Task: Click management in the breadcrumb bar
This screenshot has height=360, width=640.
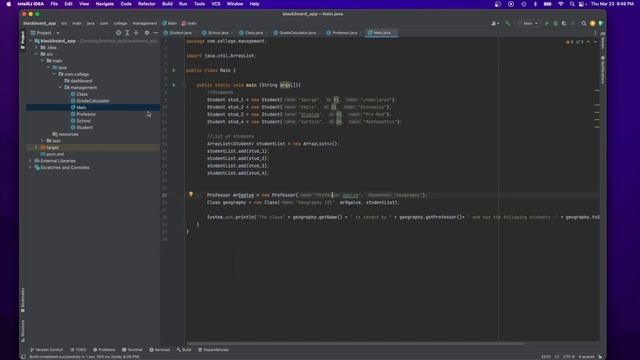Action: point(144,23)
